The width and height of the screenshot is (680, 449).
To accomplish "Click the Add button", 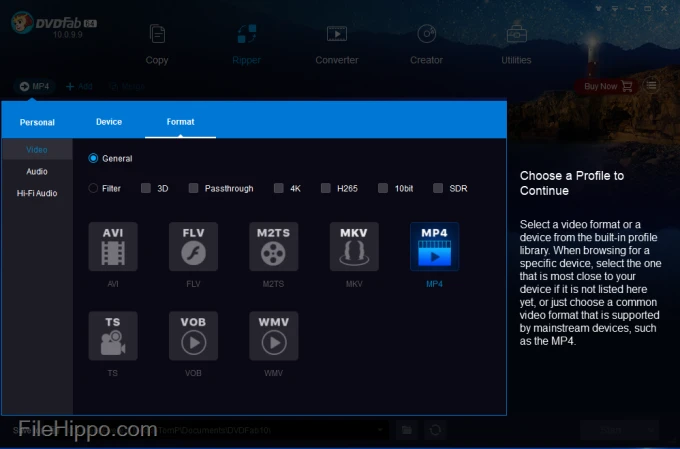I will (x=79, y=86).
